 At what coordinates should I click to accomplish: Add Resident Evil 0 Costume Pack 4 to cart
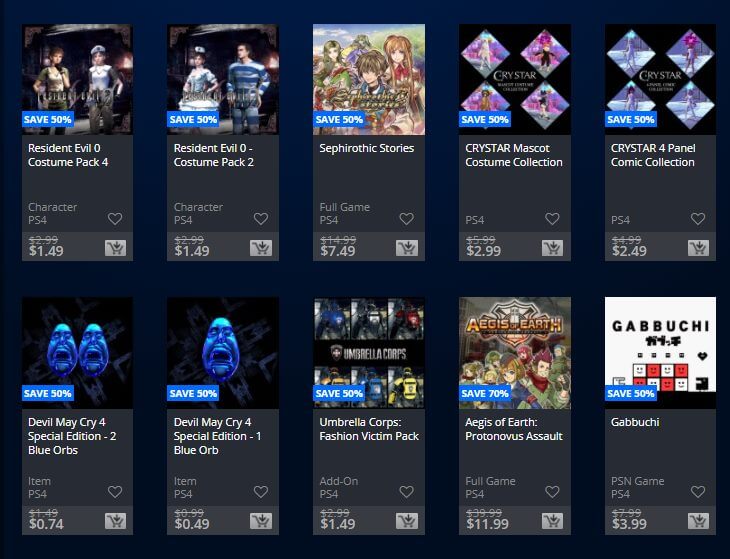click(x=115, y=248)
